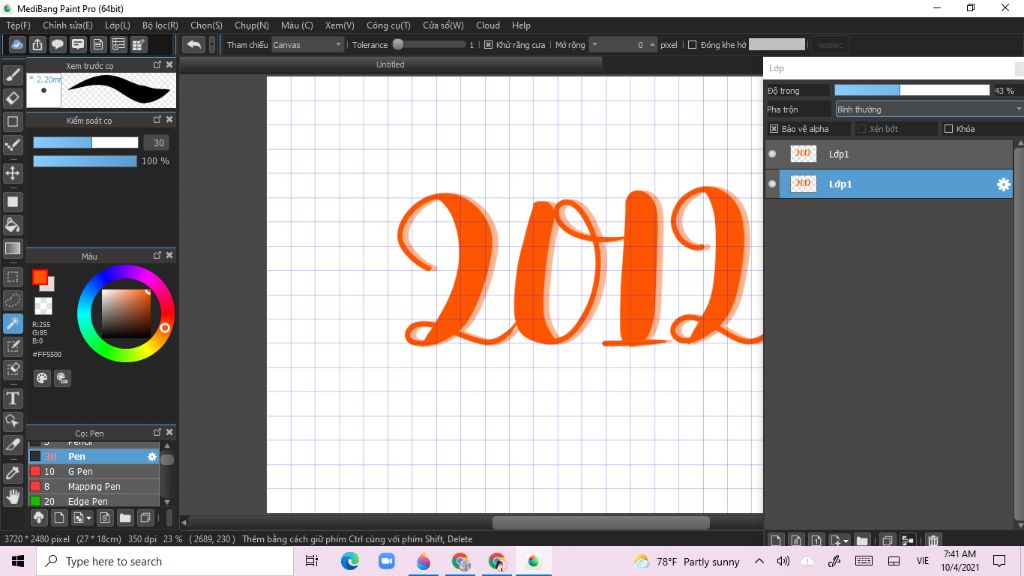Select the Eyedropper tool
Image resolution: width=1024 pixels, height=576 pixels.
tap(12, 473)
